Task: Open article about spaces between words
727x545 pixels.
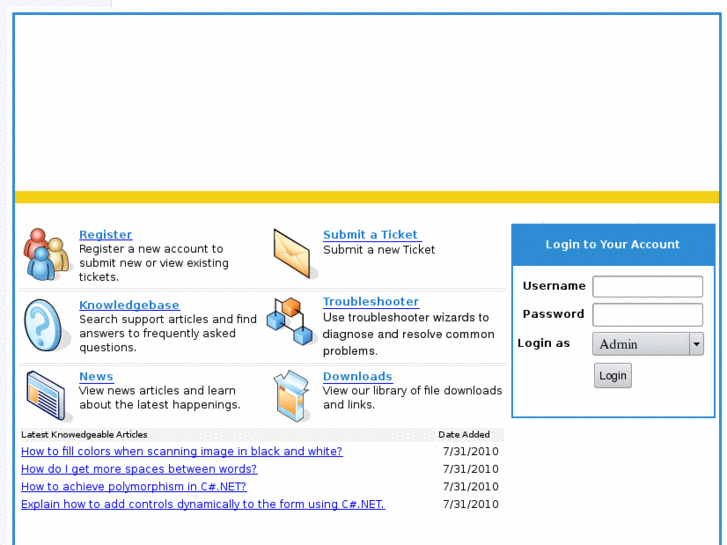Action: pyautogui.click(x=139, y=469)
